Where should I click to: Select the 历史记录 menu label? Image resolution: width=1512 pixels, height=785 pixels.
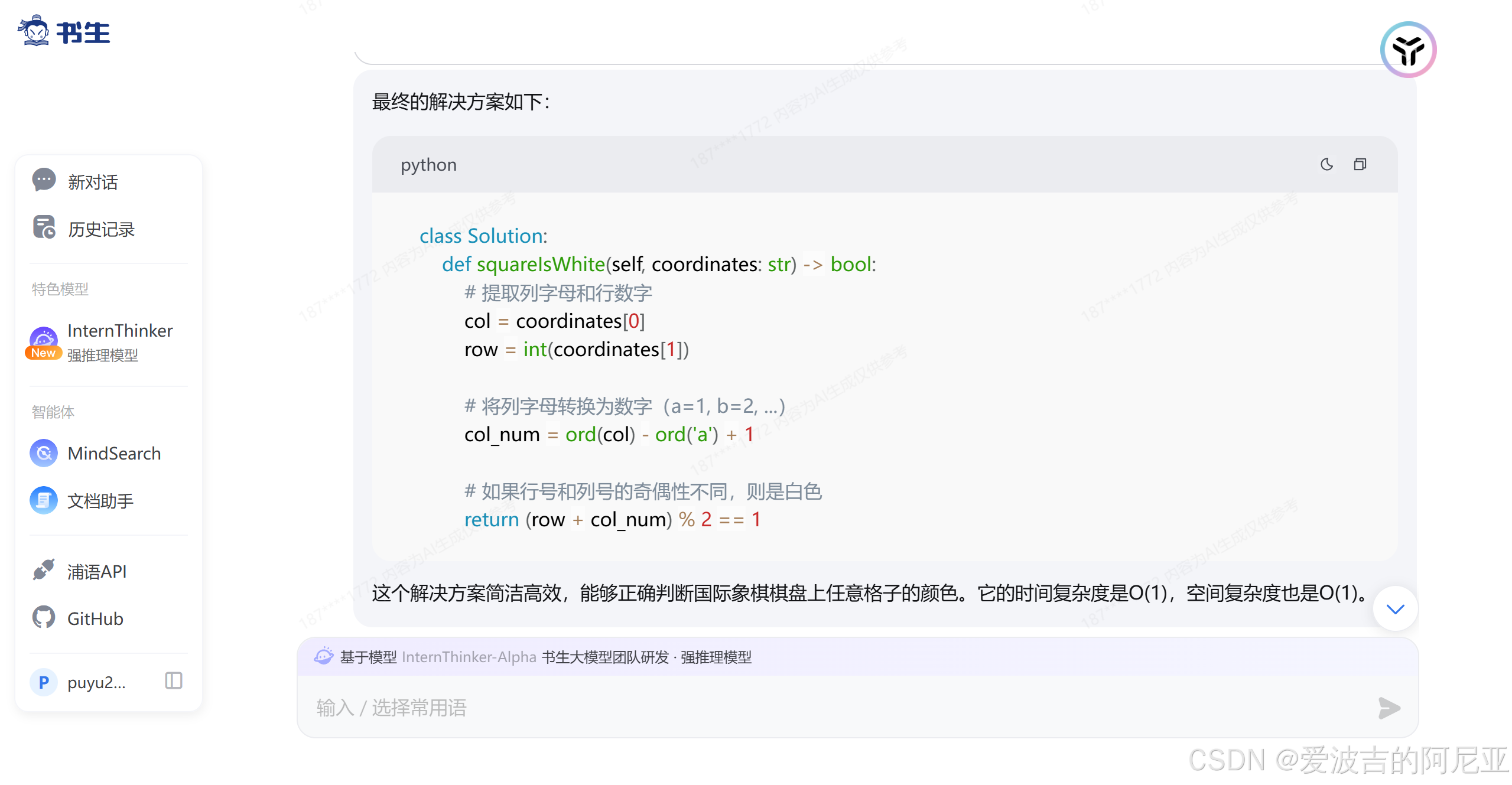tap(101, 229)
